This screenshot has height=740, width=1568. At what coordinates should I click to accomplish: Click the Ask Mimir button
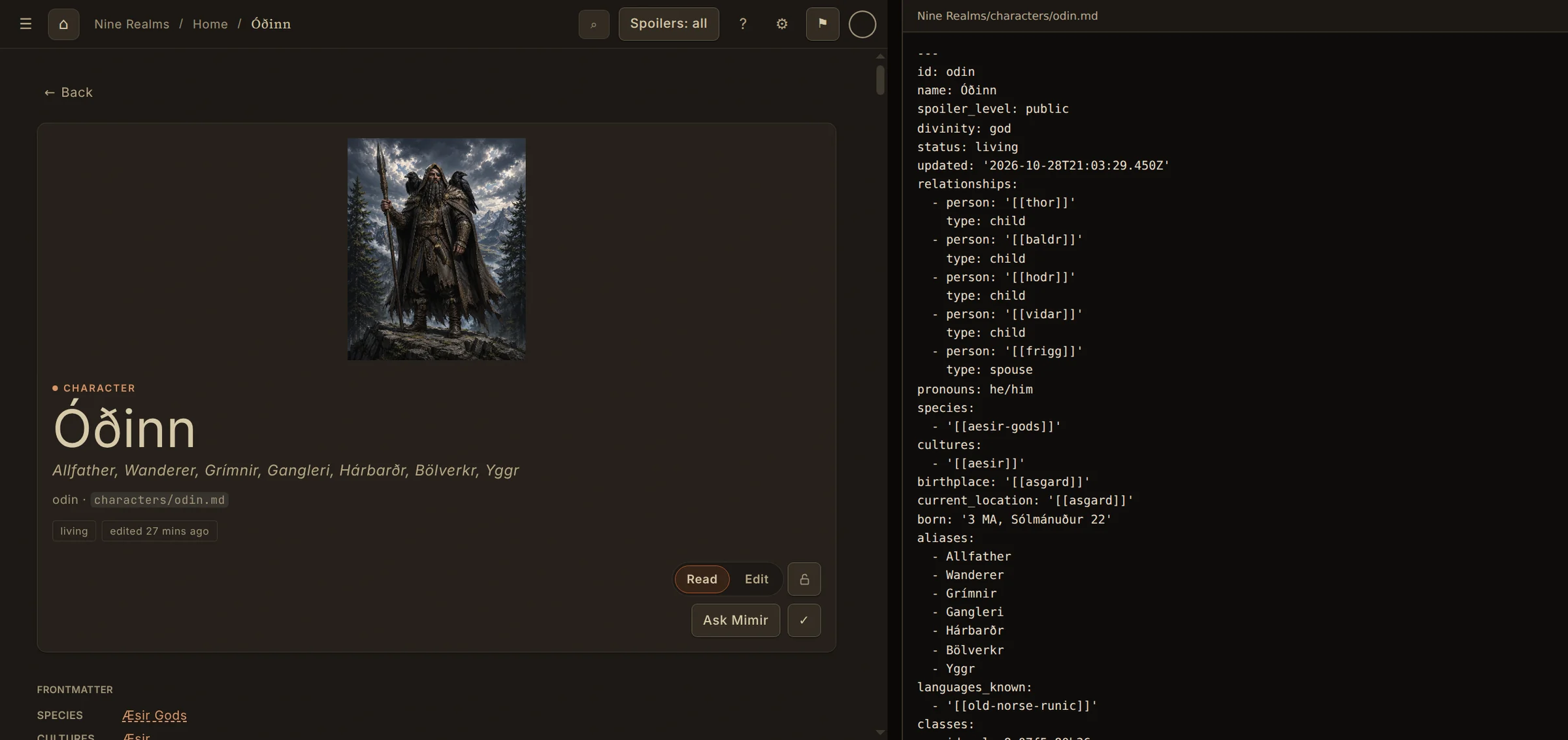735,620
